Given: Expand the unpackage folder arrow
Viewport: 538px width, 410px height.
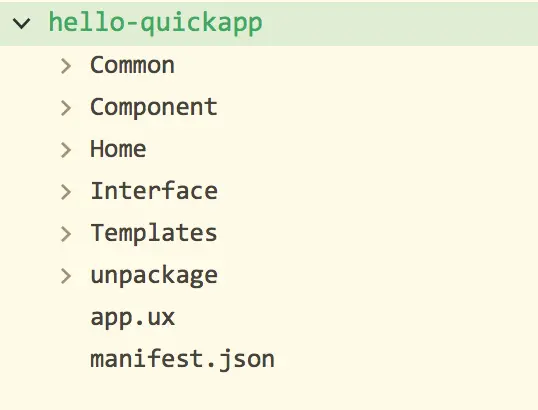Looking at the screenshot, I should click(66, 276).
